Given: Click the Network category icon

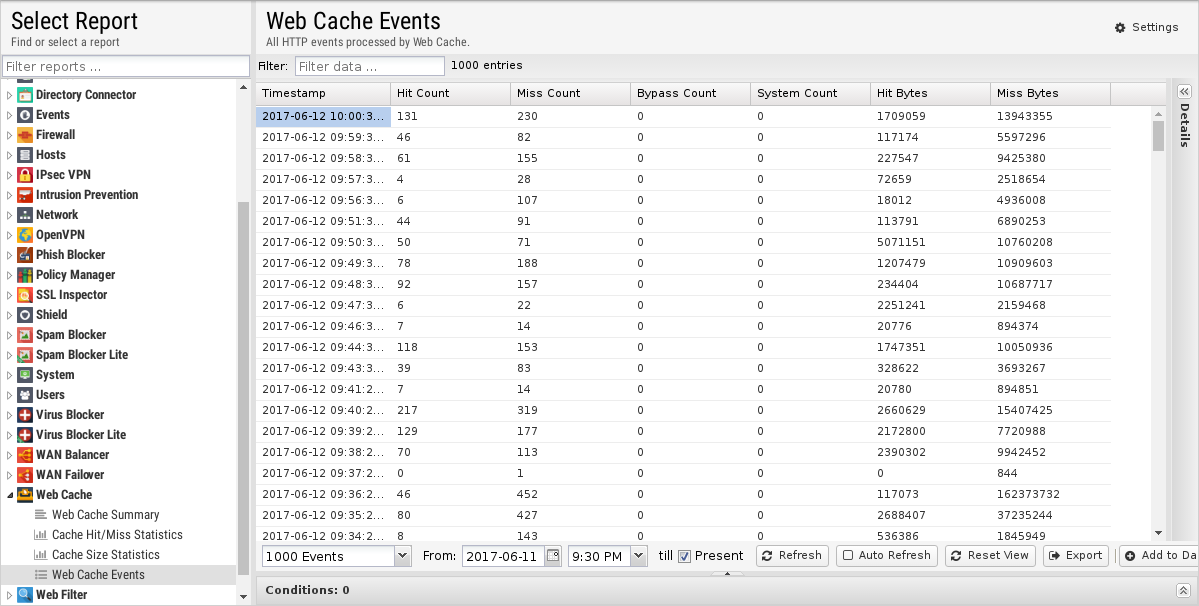Looking at the screenshot, I should (x=25, y=215).
